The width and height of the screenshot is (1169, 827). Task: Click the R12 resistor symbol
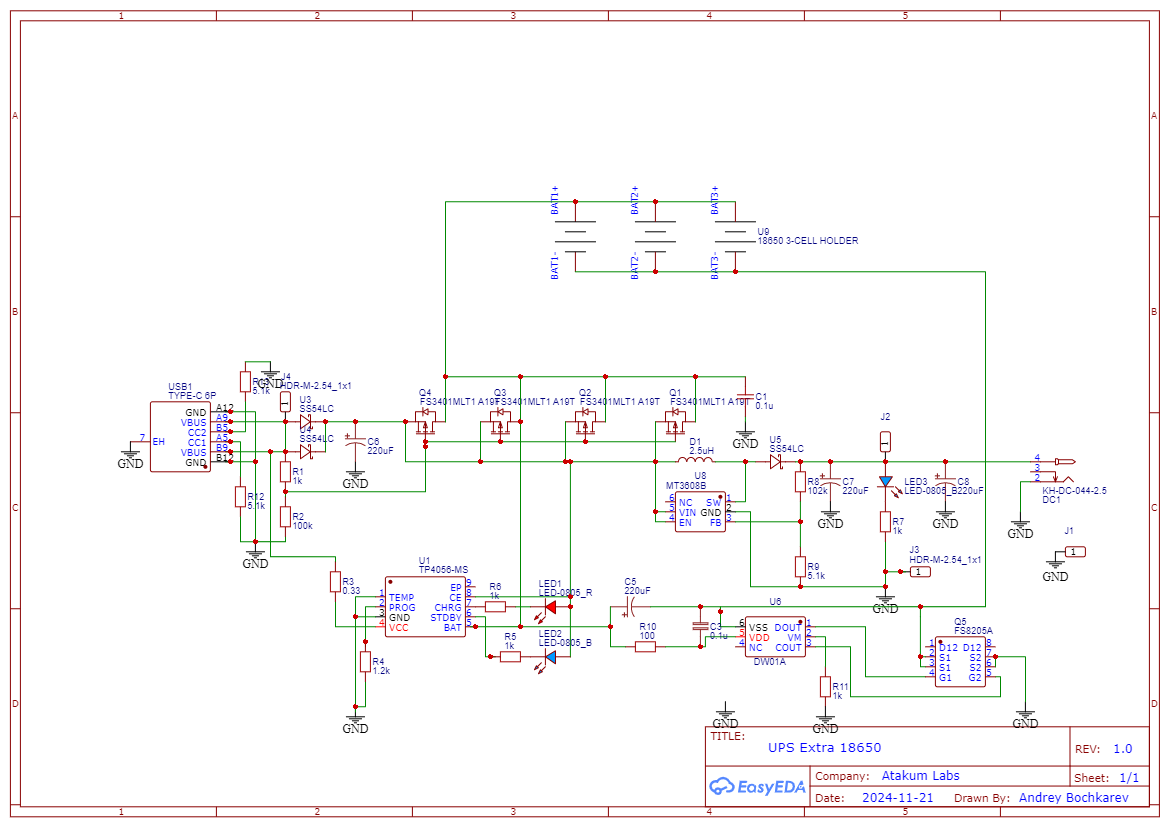pyautogui.click(x=240, y=497)
